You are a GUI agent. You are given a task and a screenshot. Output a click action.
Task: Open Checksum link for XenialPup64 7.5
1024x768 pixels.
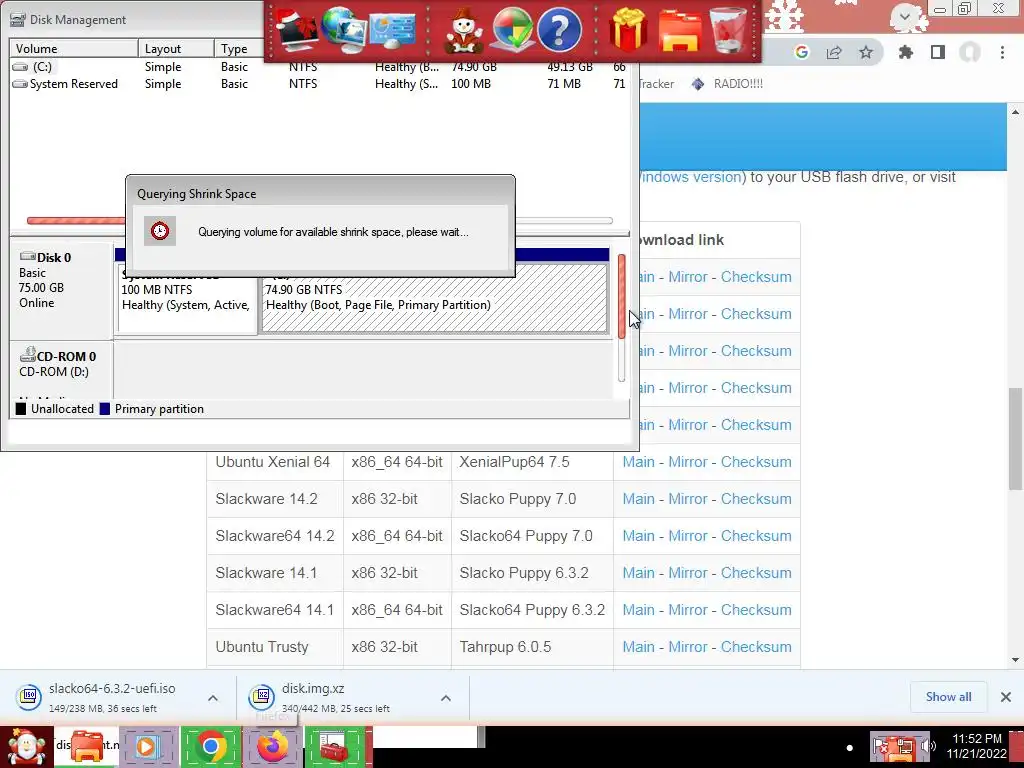pyautogui.click(x=756, y=462)
